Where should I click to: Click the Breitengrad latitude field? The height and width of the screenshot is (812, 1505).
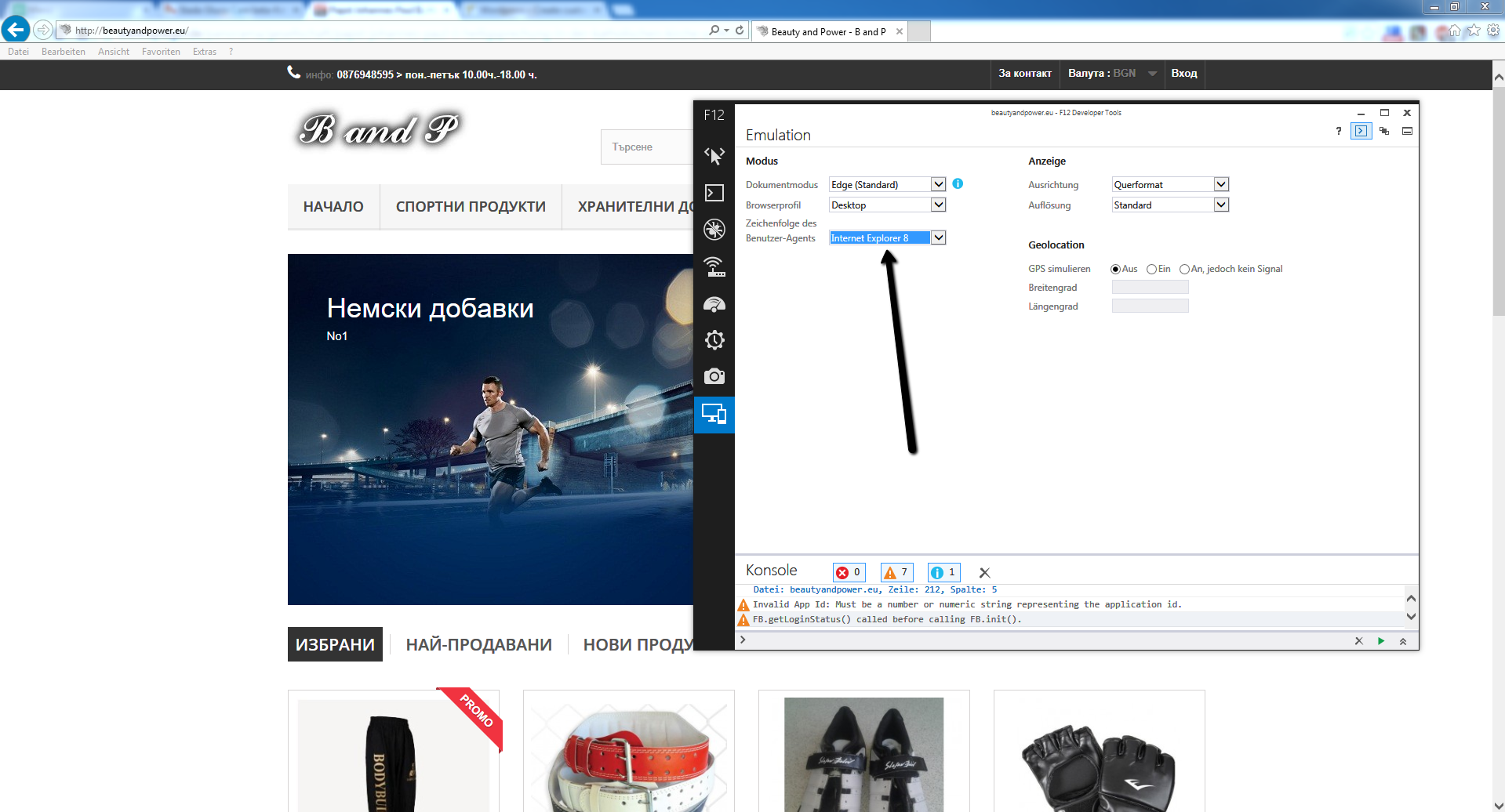(1150, 288)
